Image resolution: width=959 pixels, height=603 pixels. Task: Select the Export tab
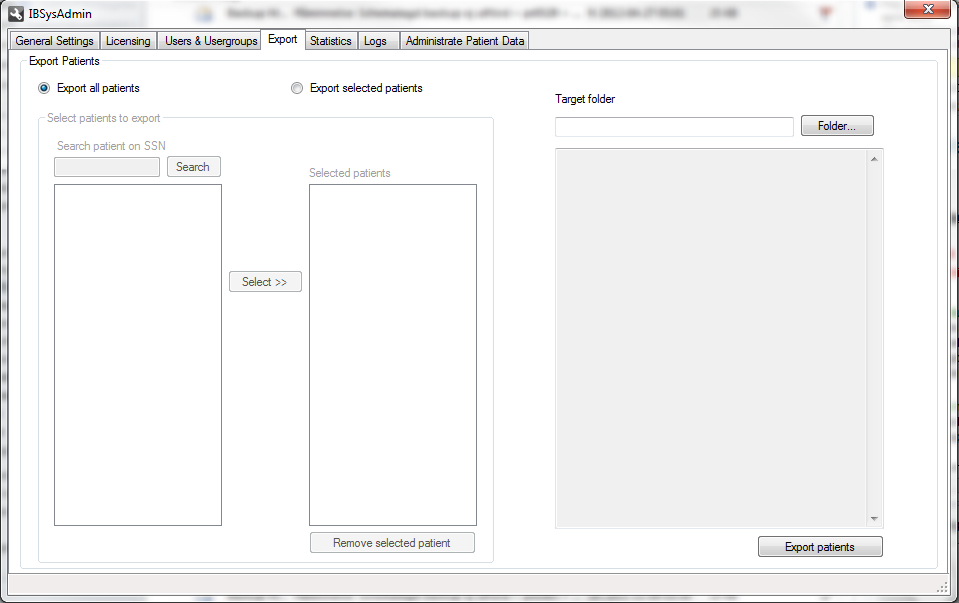pyautogui.click(x=283, y=39)
